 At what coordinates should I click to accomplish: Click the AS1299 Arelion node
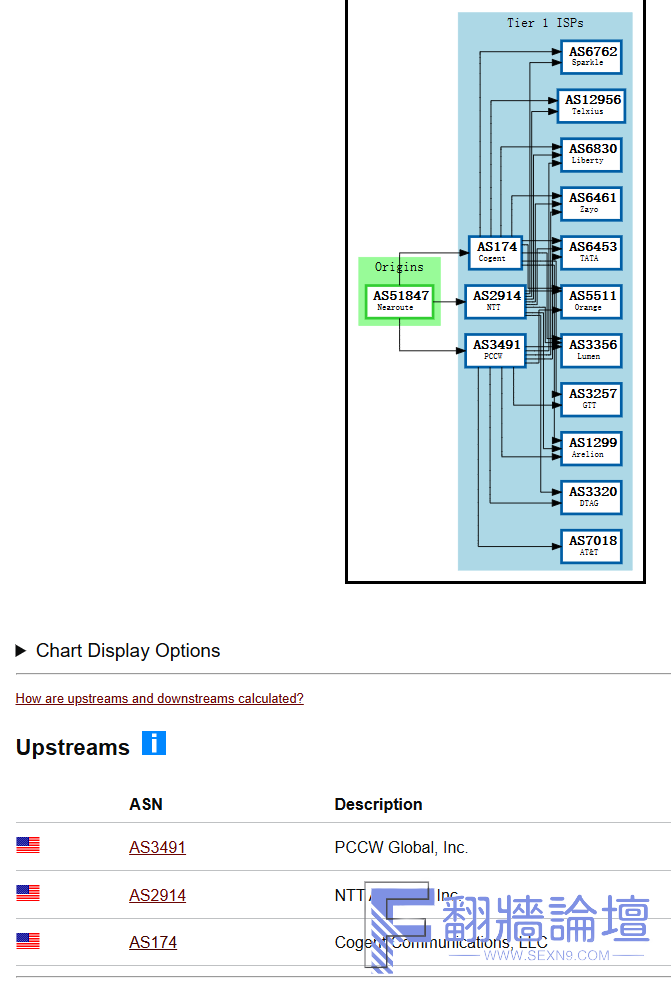pos(592,448)
